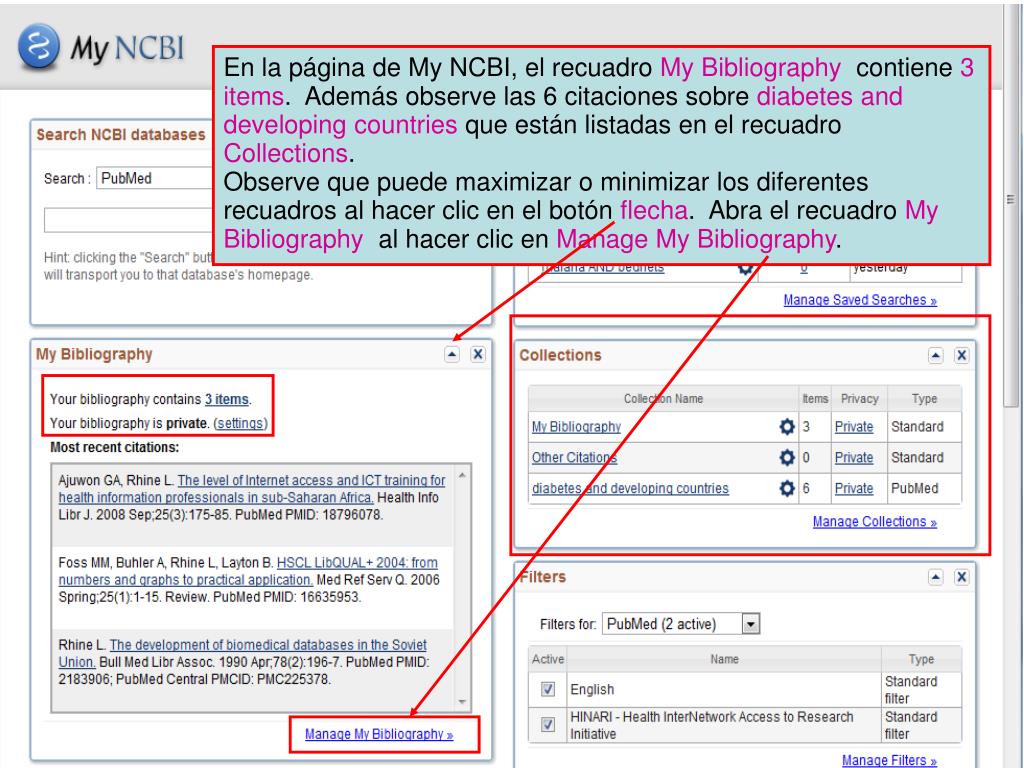Click the Most recent citations label

click(x=114, y=447)
